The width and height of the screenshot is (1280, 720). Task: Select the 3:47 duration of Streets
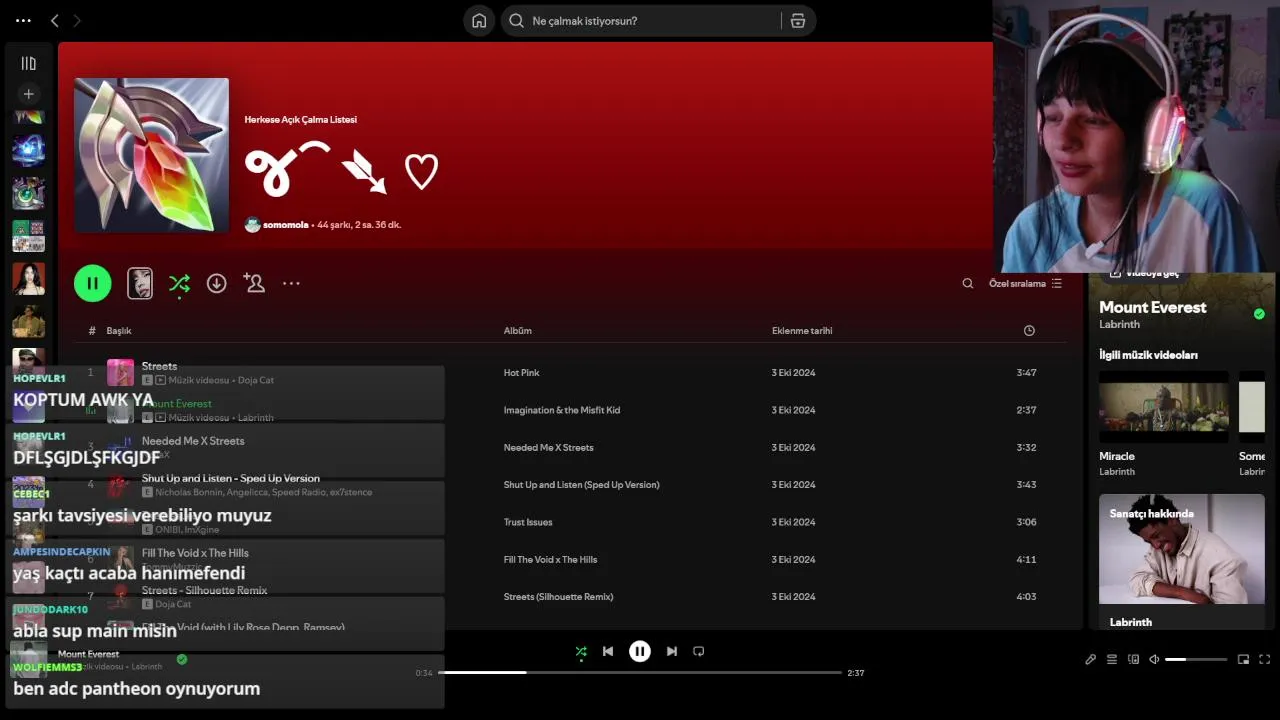coord(1026,372)
